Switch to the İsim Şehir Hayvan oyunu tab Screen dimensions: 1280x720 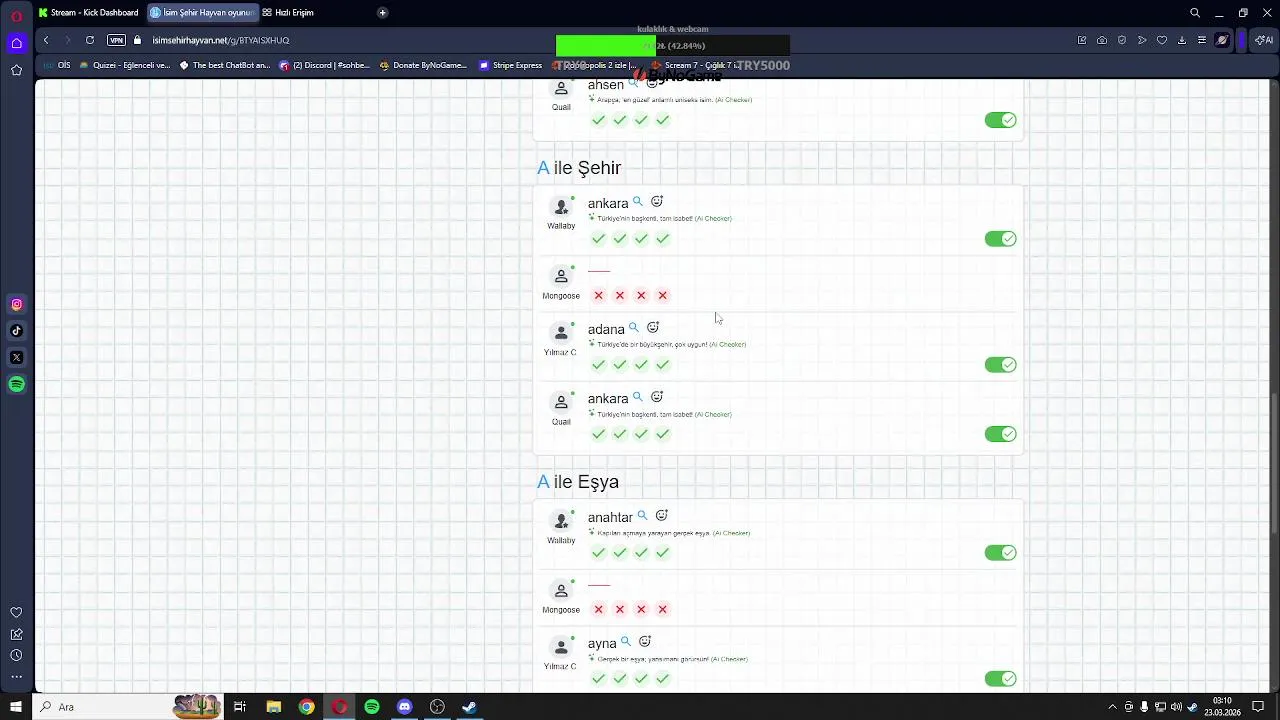click(201, 13)
